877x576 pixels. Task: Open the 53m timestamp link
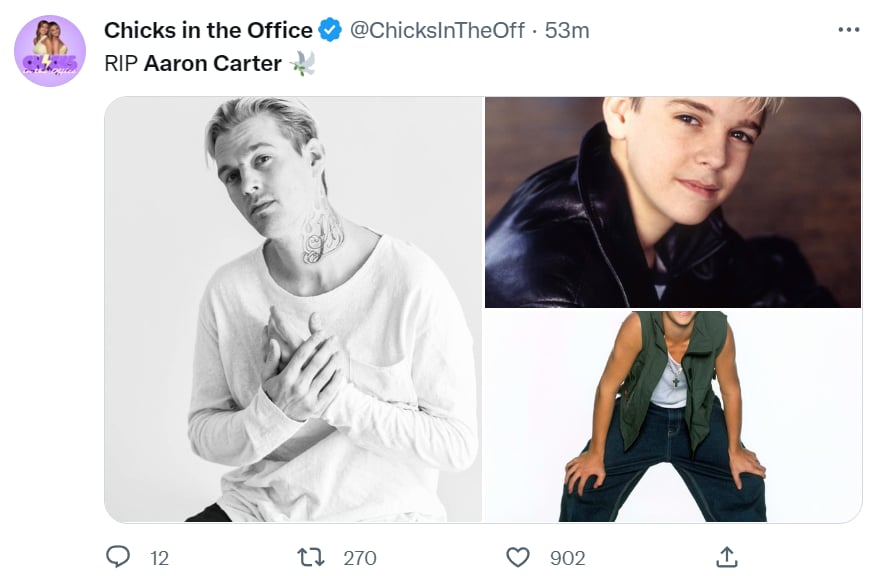567,30
